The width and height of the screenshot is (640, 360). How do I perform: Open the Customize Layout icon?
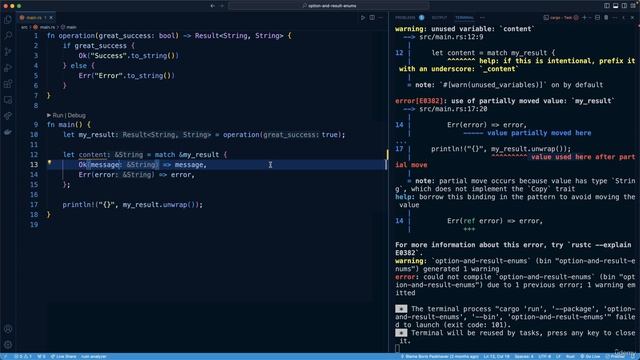click(x=633, y=6)
